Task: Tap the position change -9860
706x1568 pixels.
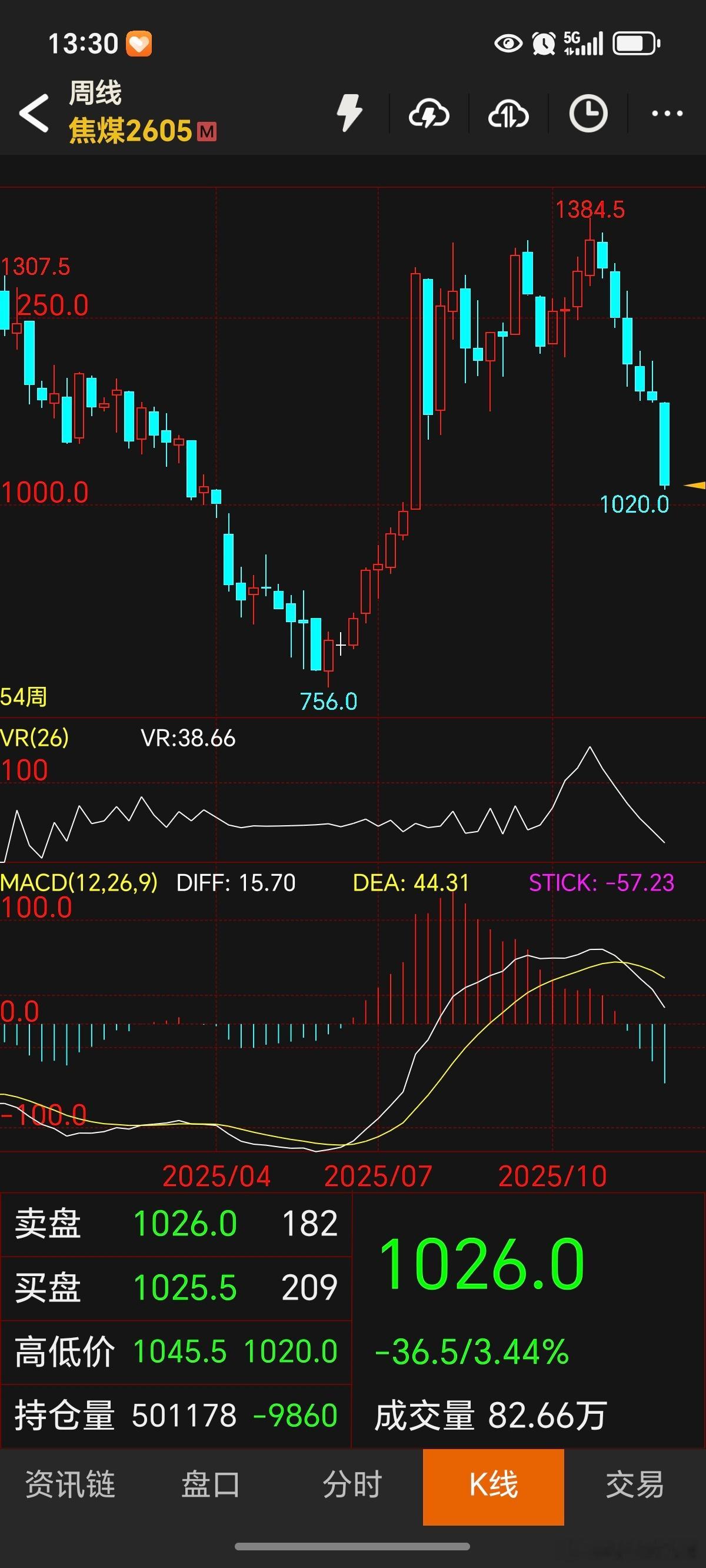Action: click(x=295, y=1415)
